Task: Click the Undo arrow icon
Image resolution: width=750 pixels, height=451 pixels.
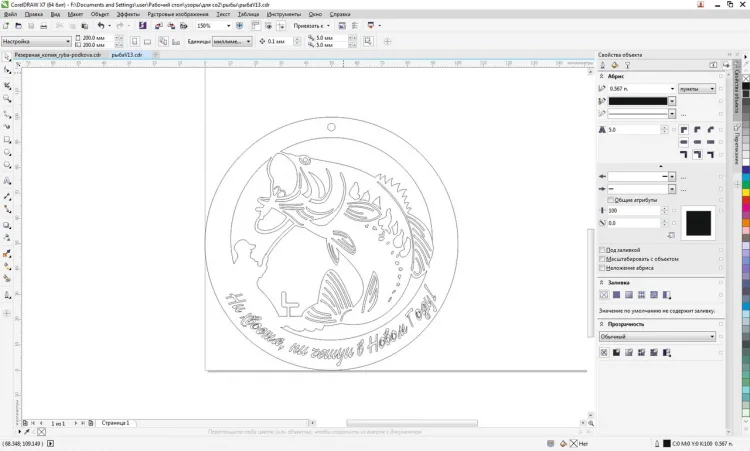Action: pyautogui.click(x=101, y=26)
